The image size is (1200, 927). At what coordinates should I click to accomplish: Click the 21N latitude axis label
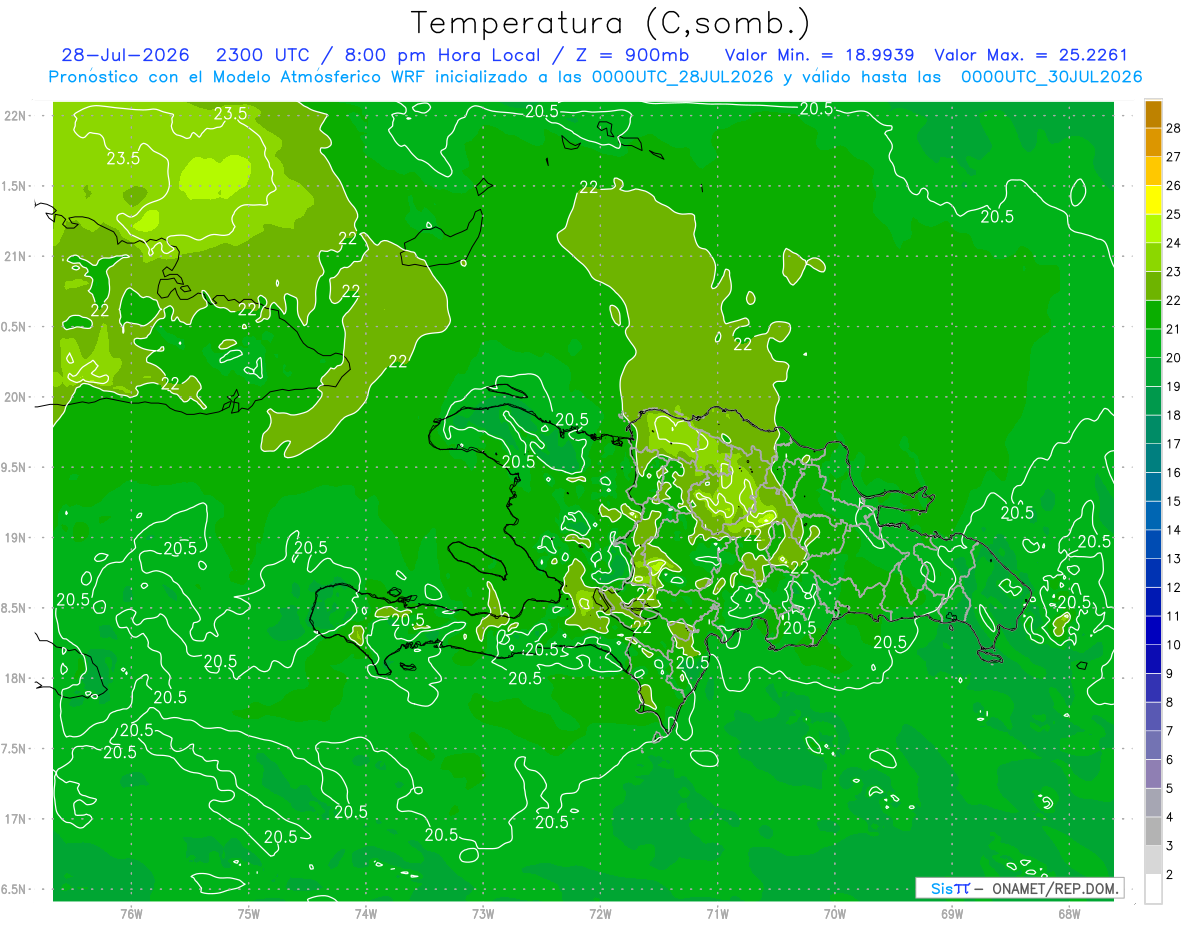click(14, 257)
